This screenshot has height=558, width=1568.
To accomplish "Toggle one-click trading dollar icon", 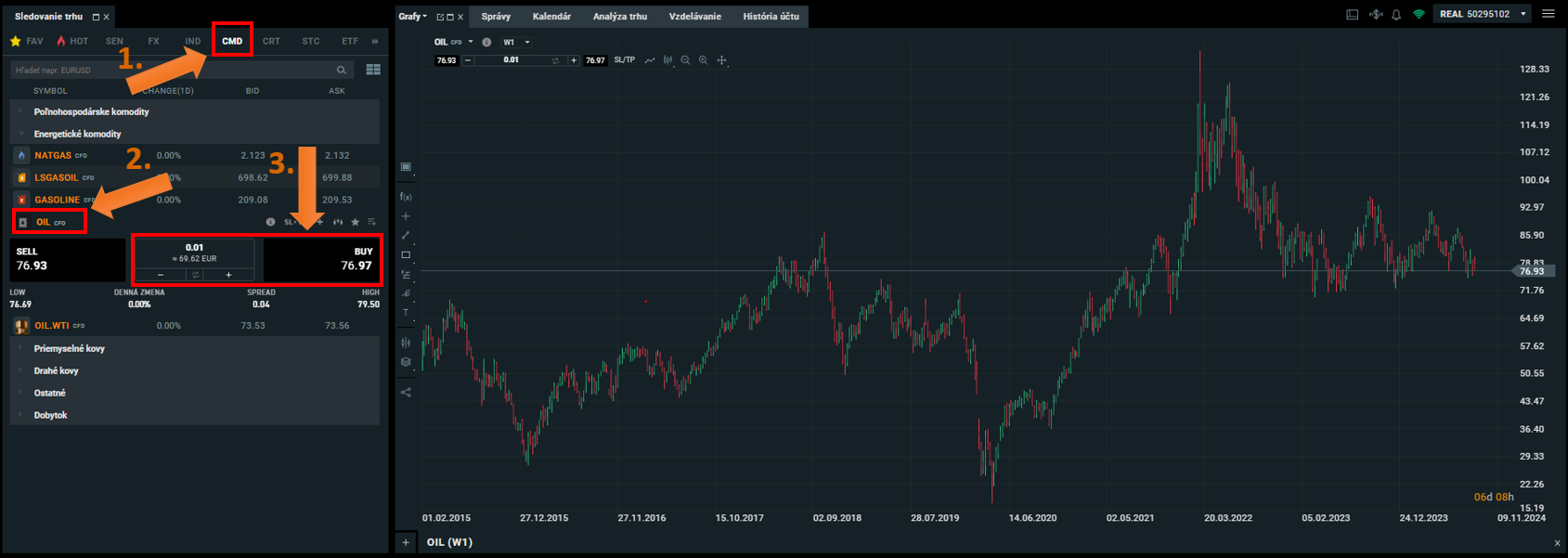I will coord(1376,15).
